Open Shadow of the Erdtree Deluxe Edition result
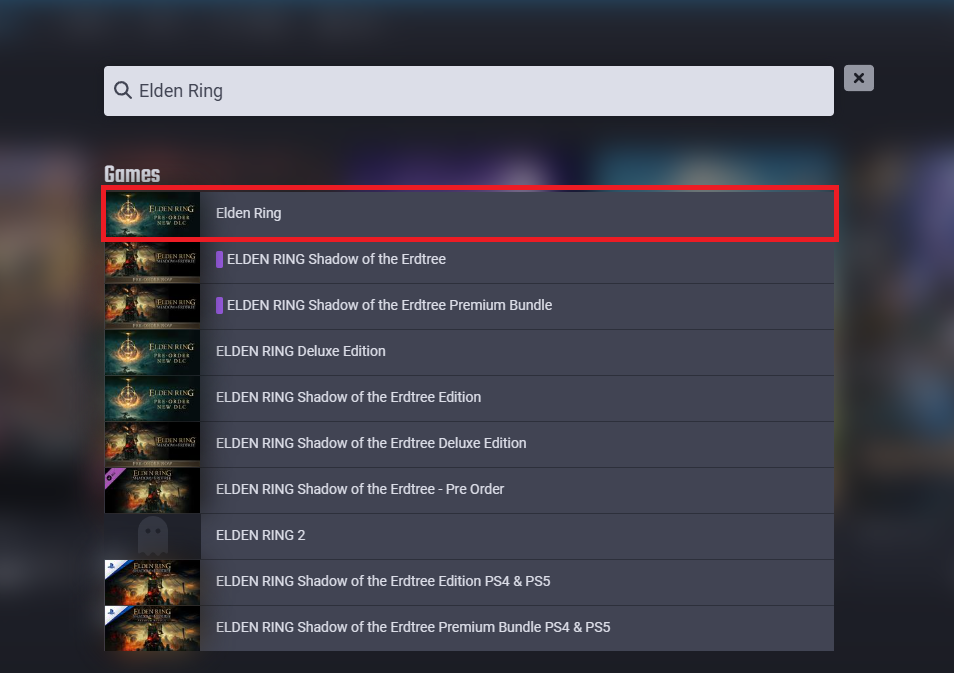 pyautogui.click(x=469, y=444)
